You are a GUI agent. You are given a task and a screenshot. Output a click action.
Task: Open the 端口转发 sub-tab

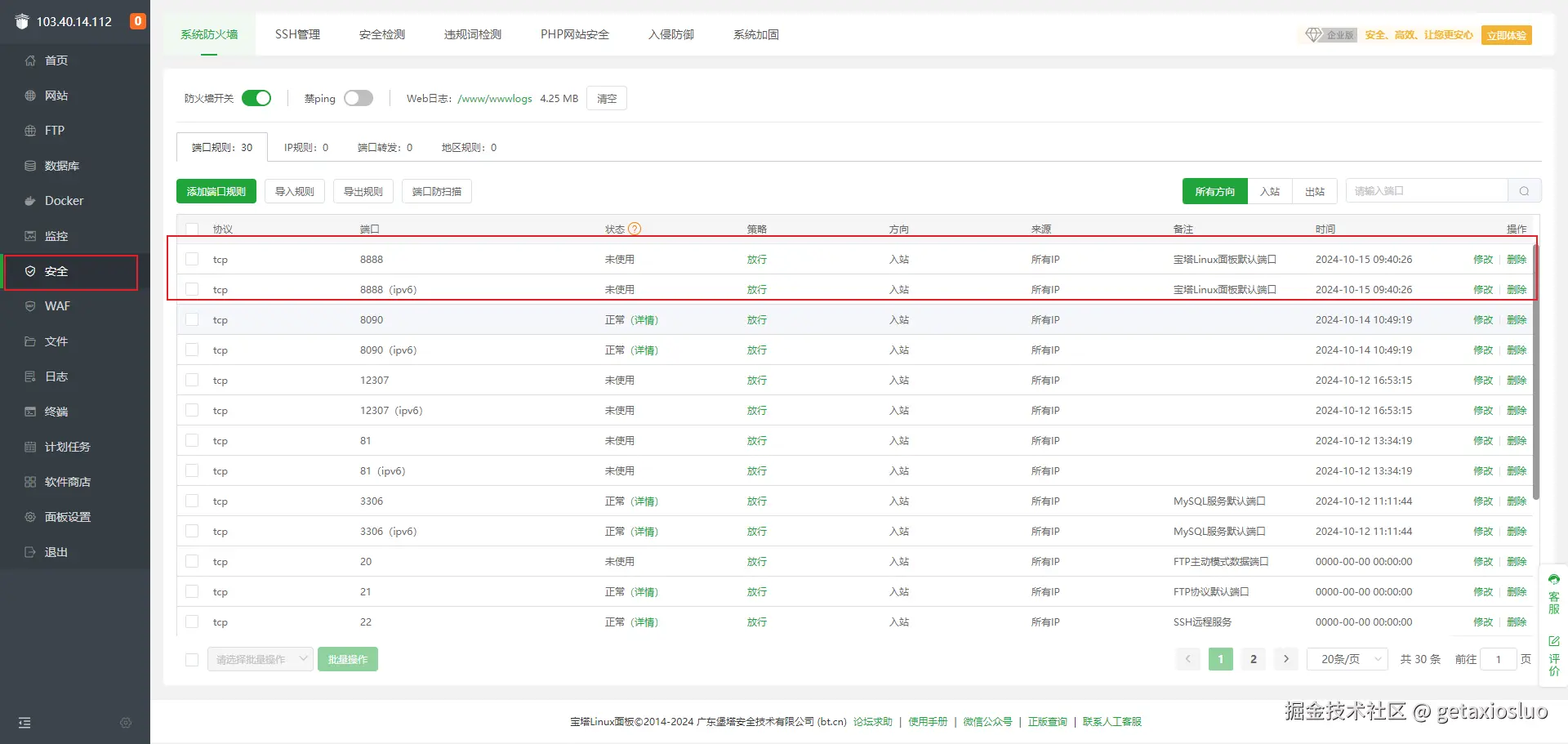point(385,148)
